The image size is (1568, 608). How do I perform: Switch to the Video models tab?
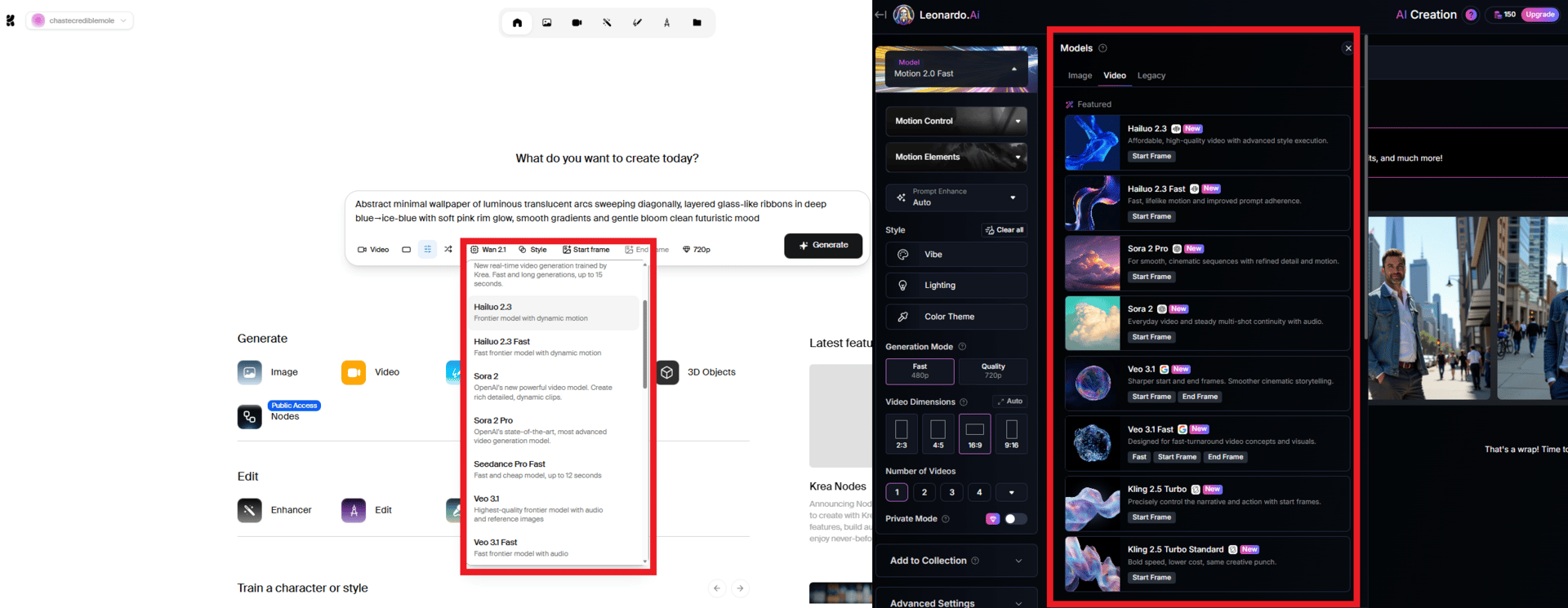pos(1115,76)
